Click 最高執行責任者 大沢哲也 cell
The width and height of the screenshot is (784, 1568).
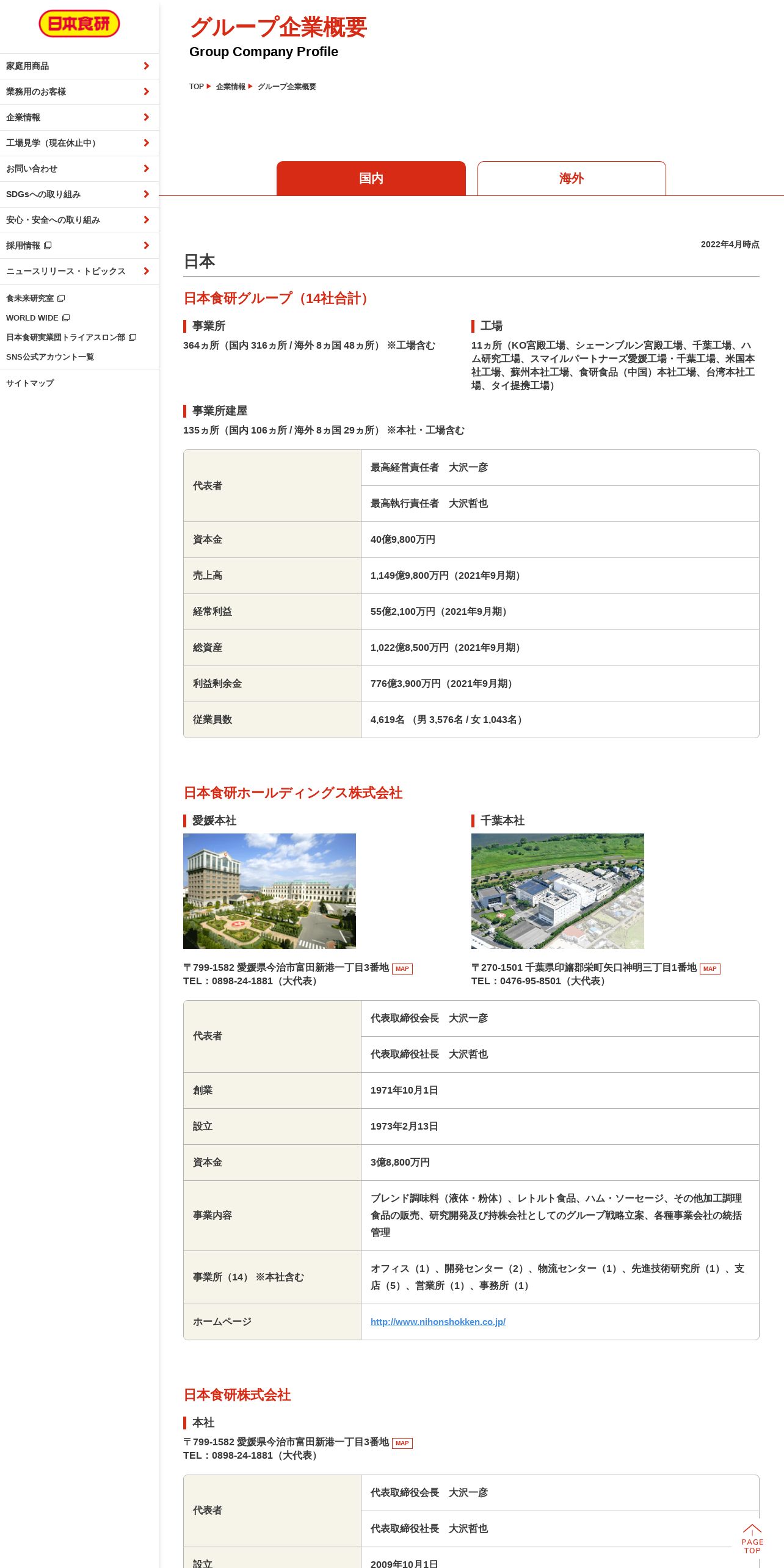(x=560, y=504)
